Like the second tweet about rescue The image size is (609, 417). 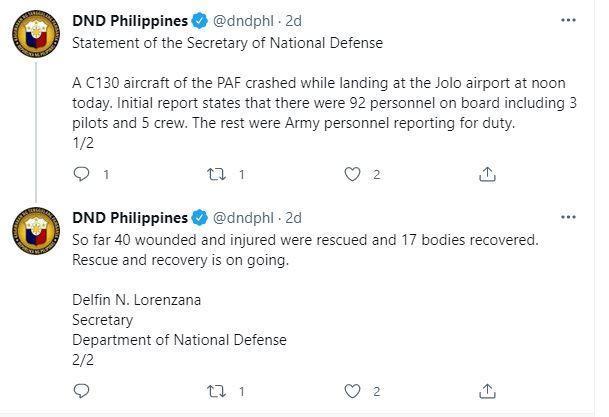[x=352, y=390]
